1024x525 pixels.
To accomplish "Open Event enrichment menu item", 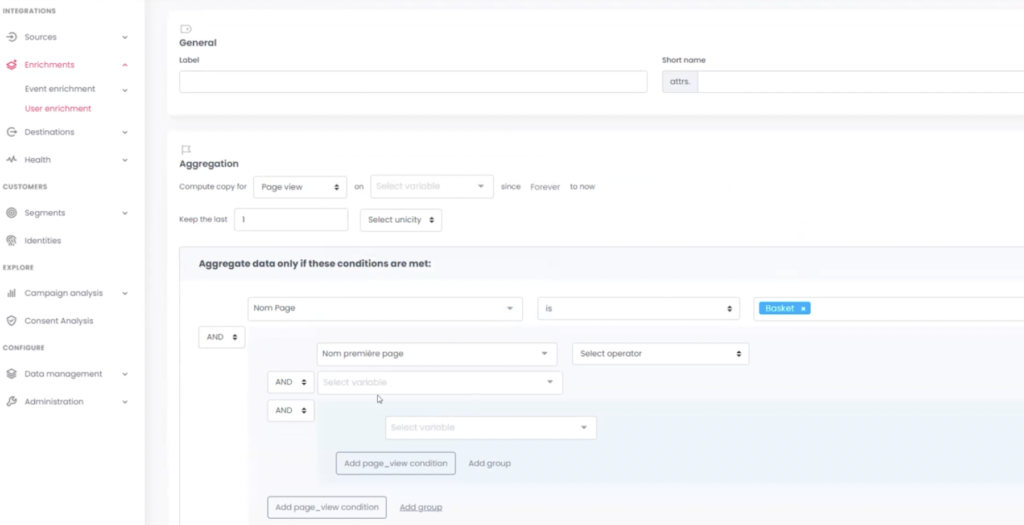I will [60, 89].
